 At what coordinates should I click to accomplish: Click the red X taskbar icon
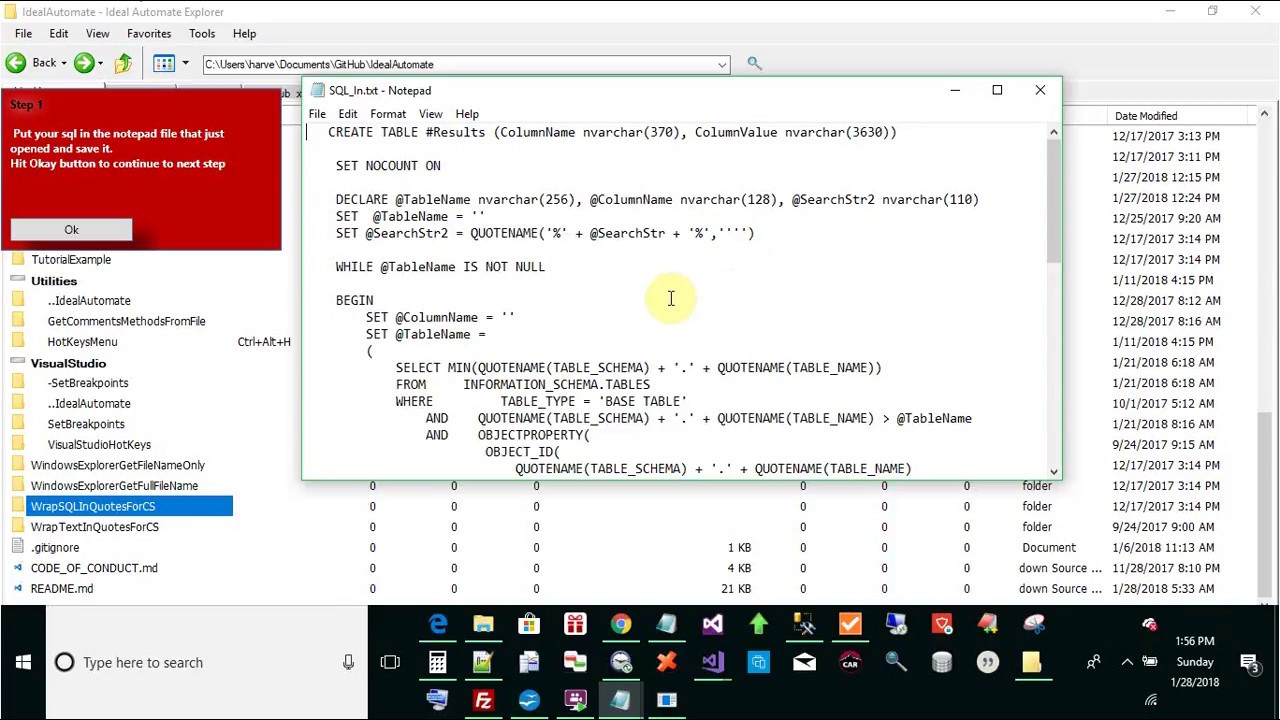click(666, 663)
